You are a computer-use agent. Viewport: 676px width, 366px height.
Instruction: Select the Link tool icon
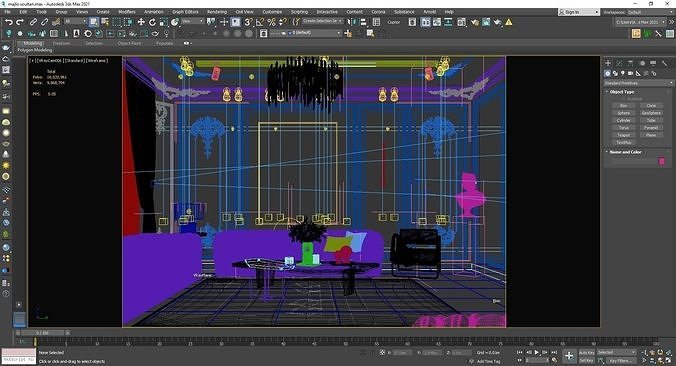click(x=33, y=22)
